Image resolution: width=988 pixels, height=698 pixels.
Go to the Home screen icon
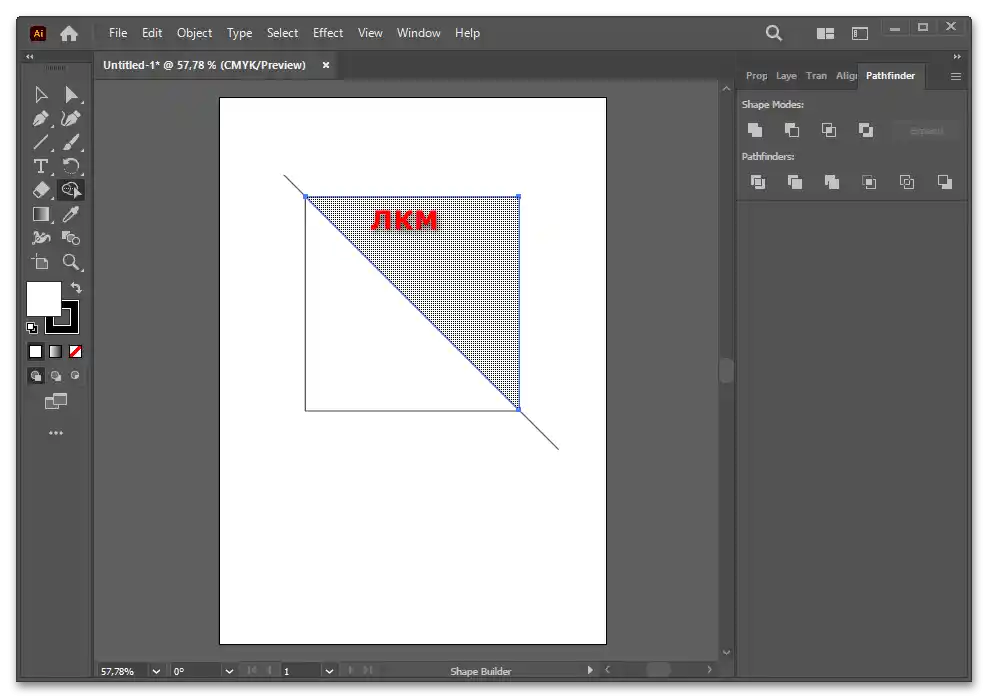pos(69,33)
